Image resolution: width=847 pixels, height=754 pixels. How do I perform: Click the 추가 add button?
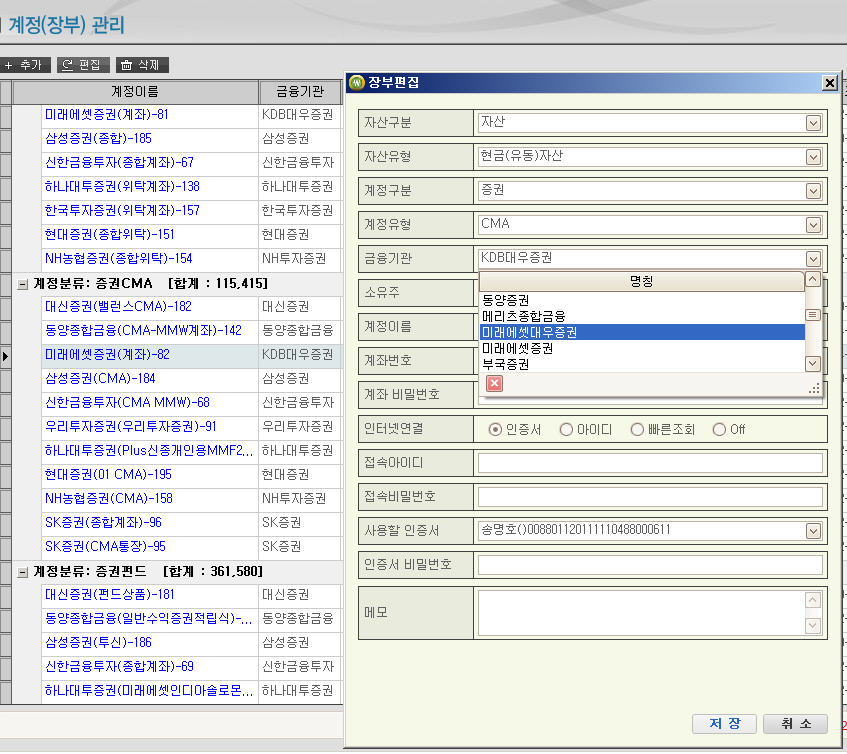[25, 65]
